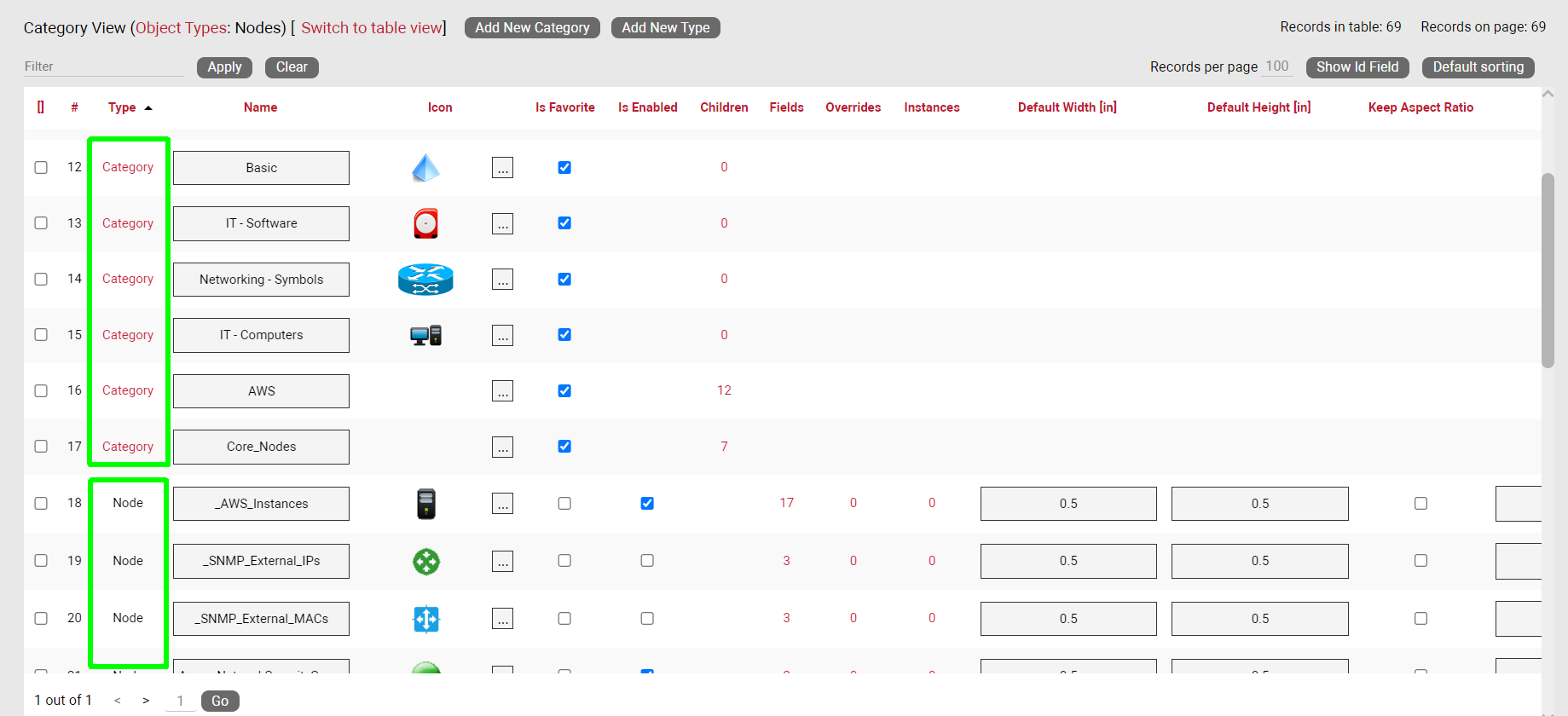The height and width of the screenshot is (716, 1568).
Task: Sort table by Children column header
Action: click(724, 107)
